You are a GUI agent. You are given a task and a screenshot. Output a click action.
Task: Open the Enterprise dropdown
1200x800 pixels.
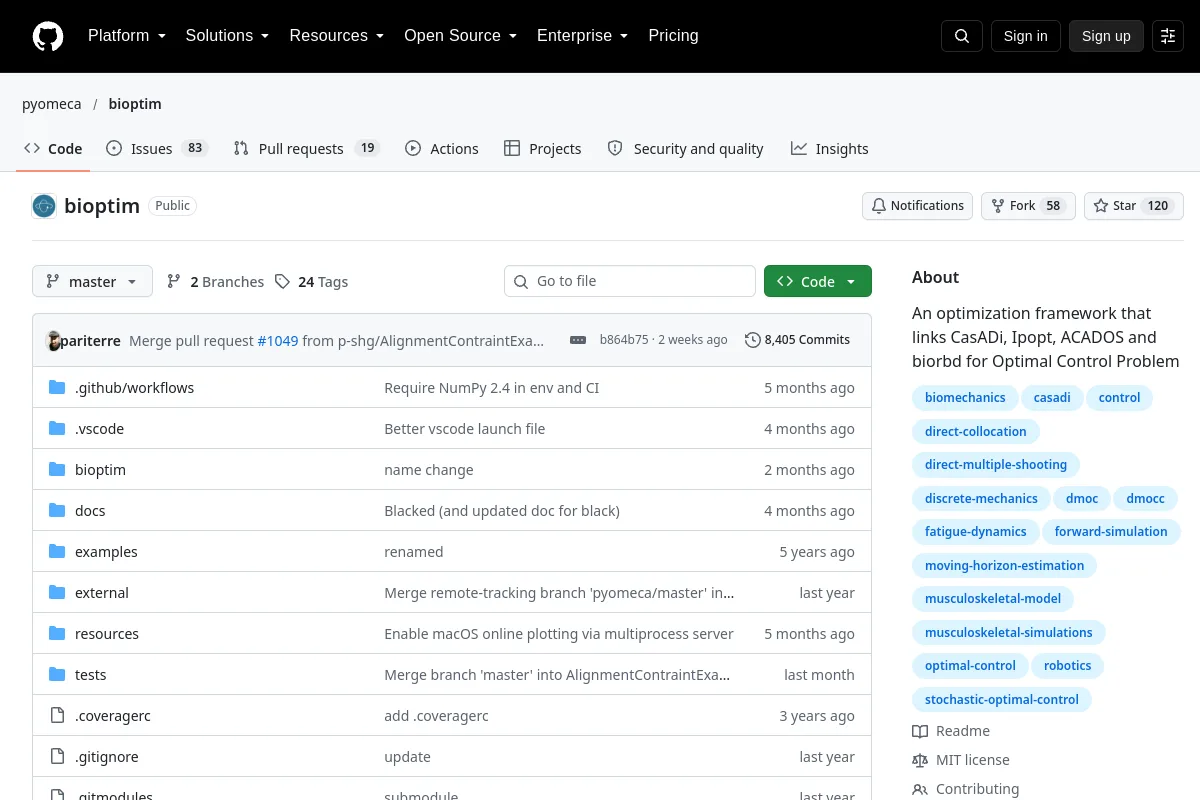click(x=583, y=35)
